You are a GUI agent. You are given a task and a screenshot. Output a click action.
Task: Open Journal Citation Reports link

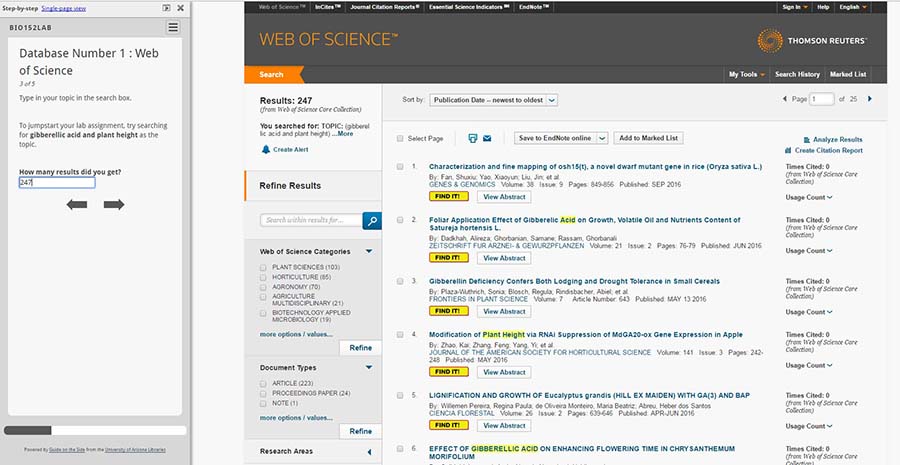pyautogui.click(x=385, y=7)
